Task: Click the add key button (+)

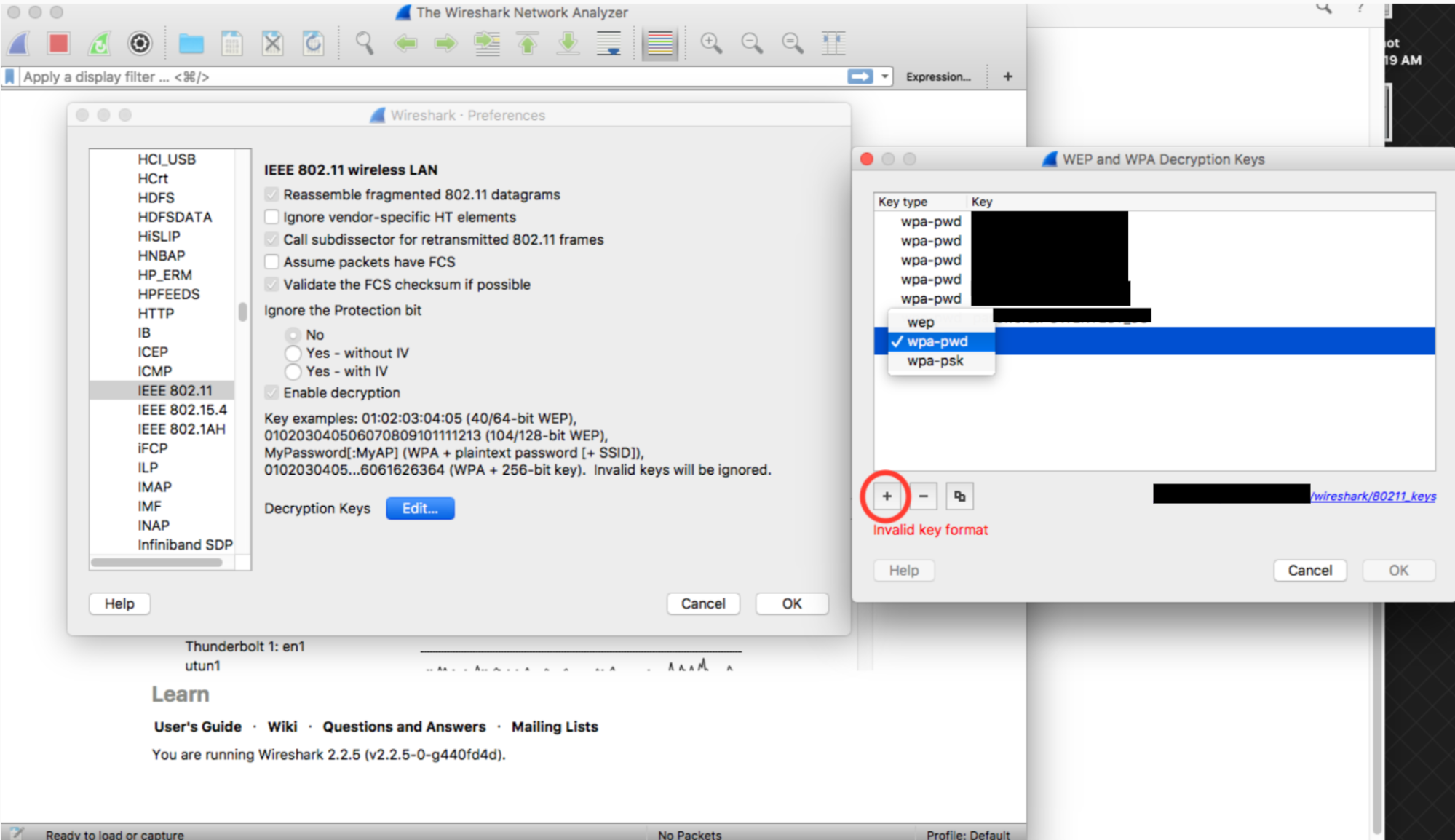Action: [x=887, y=495]
